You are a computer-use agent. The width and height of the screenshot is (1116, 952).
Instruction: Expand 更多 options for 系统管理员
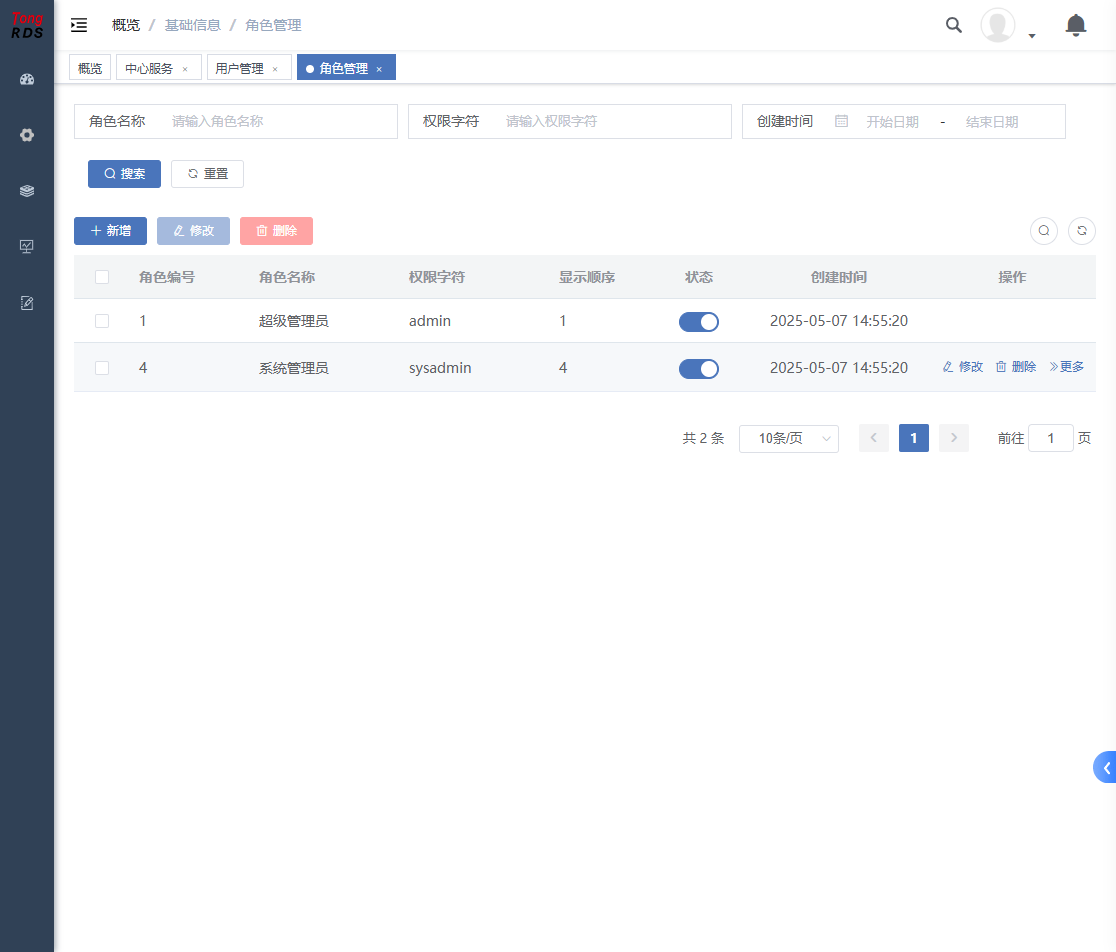1066,366
